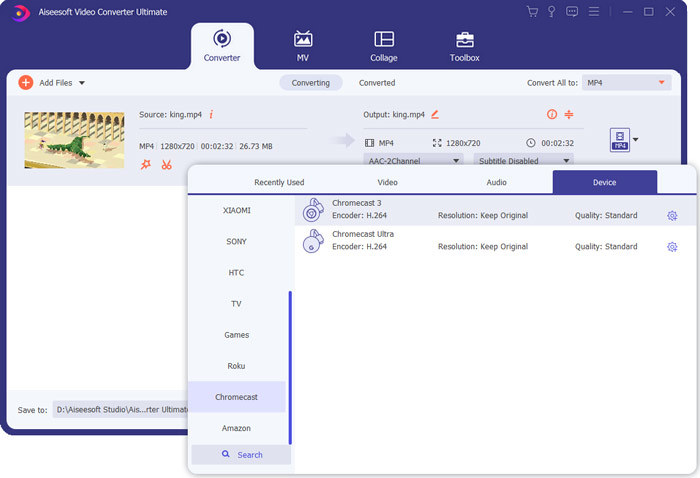Viewport: 700px width, 478px height.
Task: Open the Video format tab
Action: [387, 182]
